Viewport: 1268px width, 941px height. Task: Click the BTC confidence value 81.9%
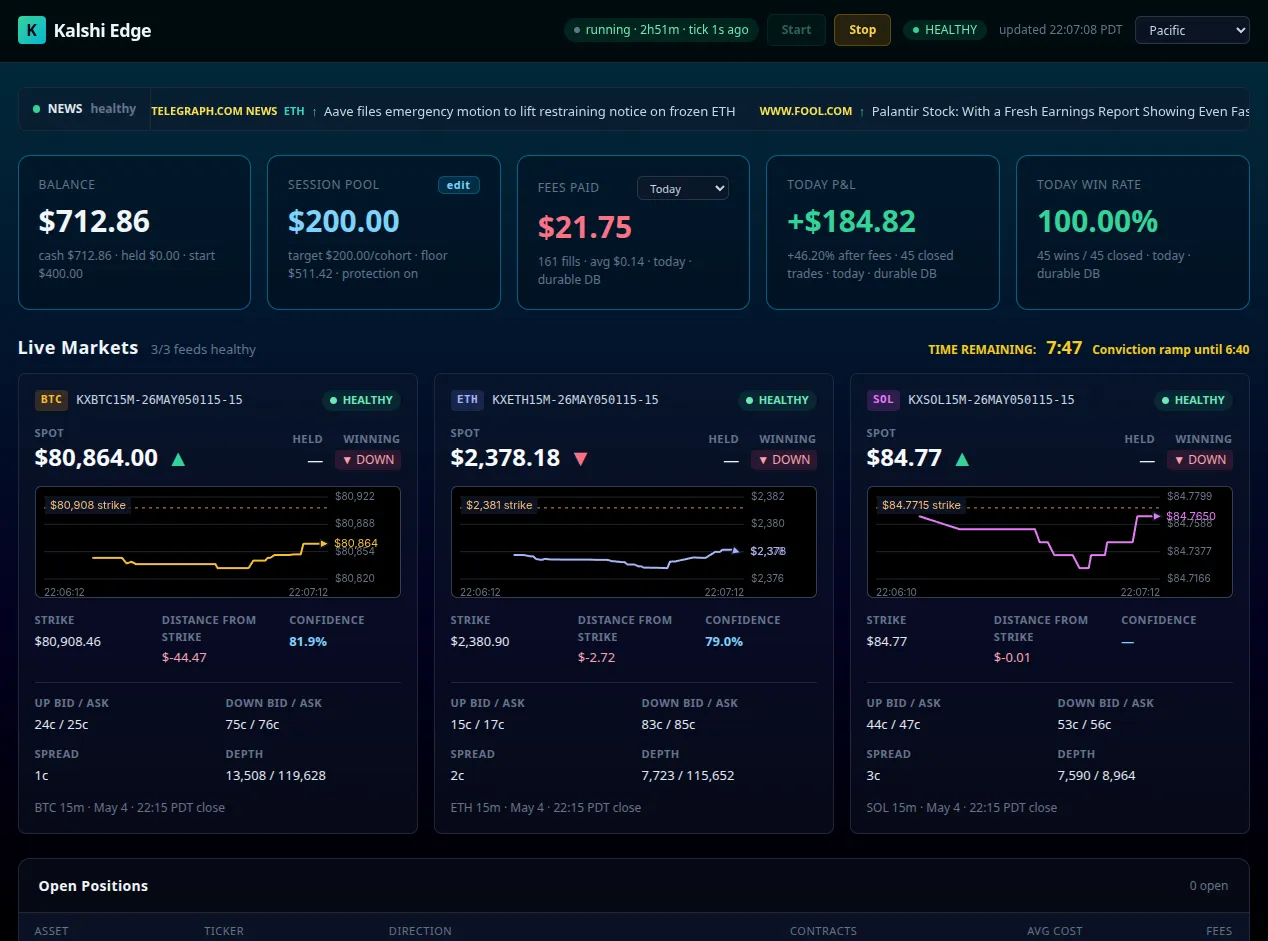pos(308,641)
